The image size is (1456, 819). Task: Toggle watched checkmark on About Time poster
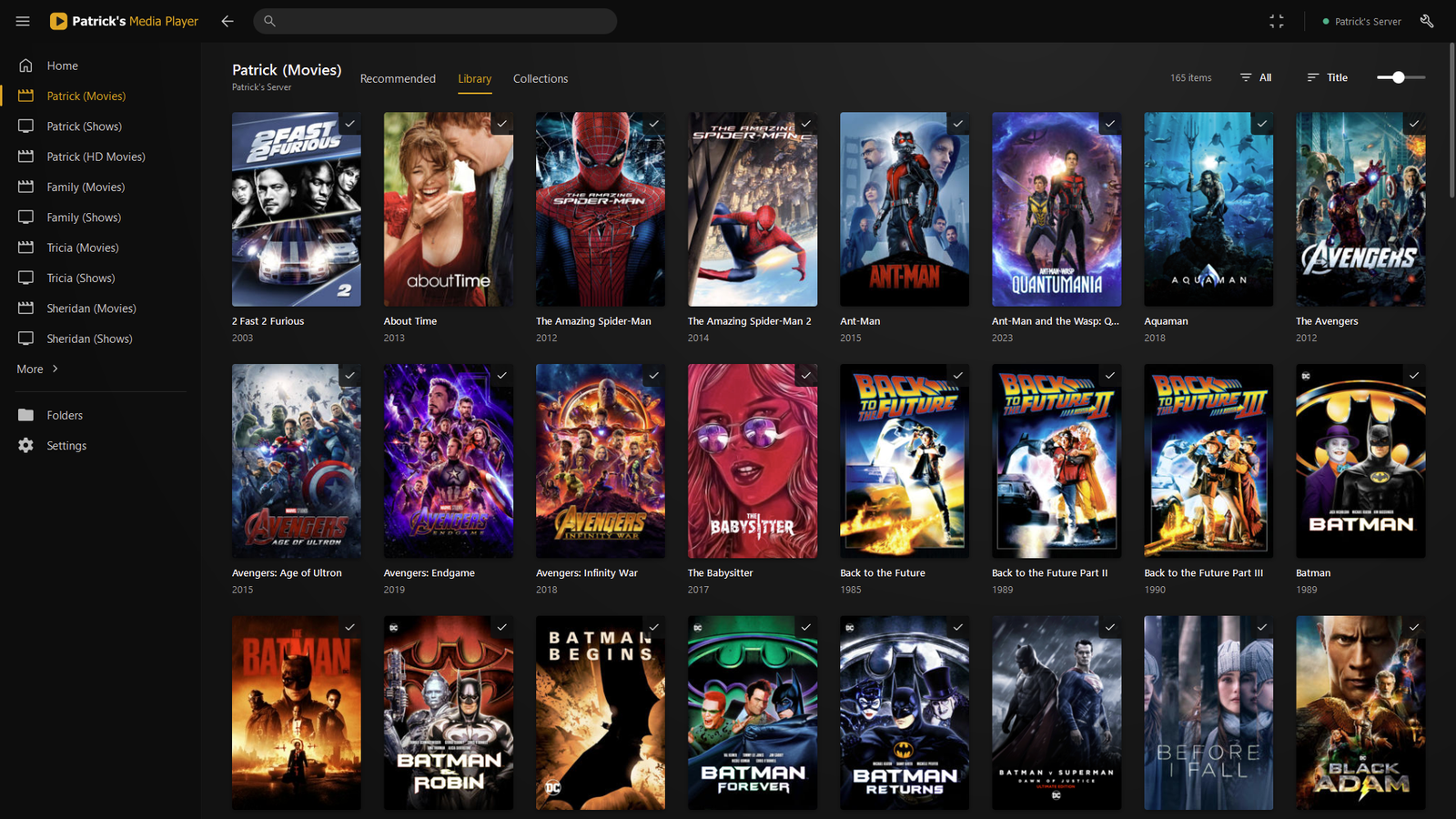(x=501, y=124)
